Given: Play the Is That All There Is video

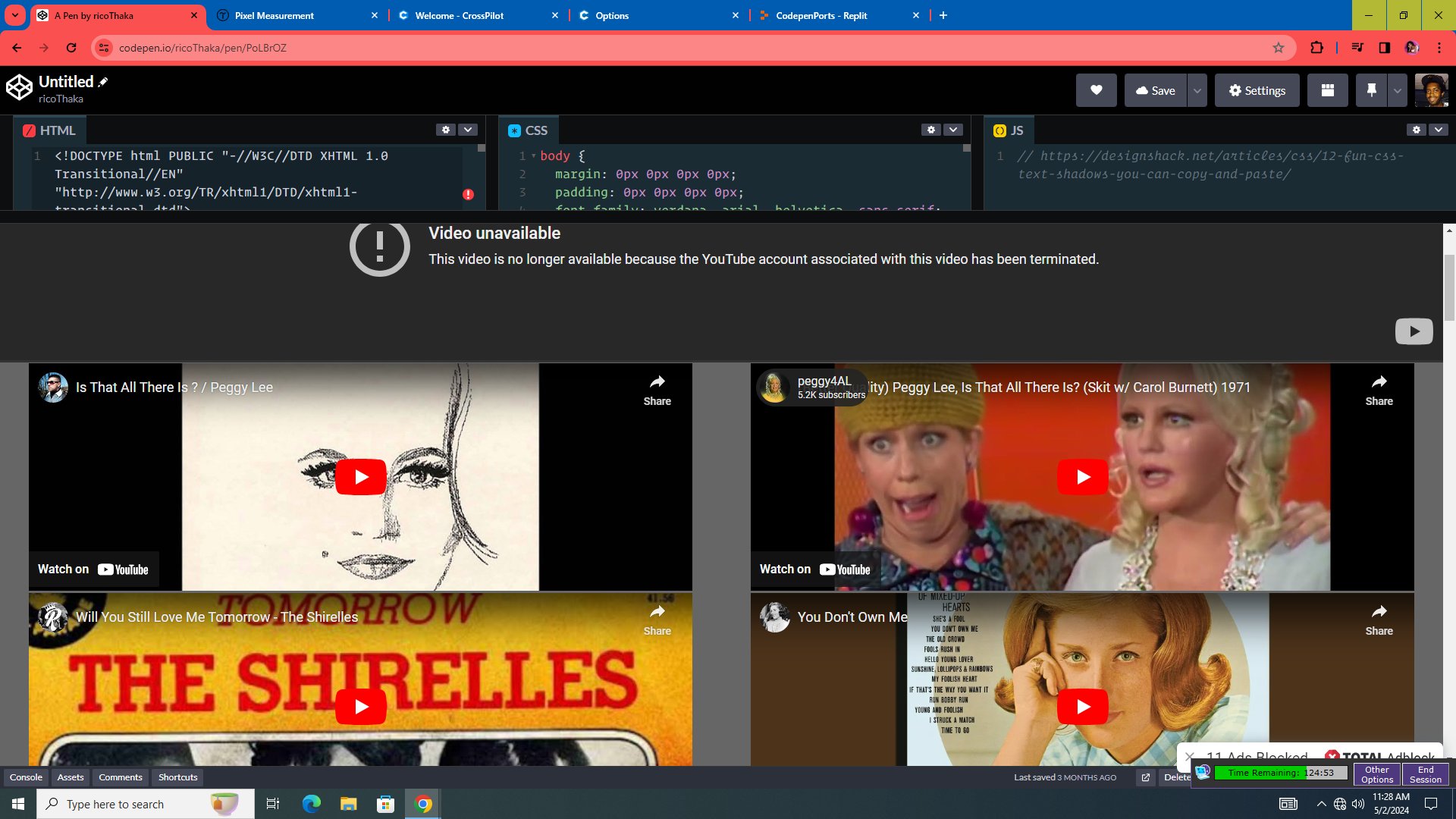Looking at the screenshot, I should (360, 477).
